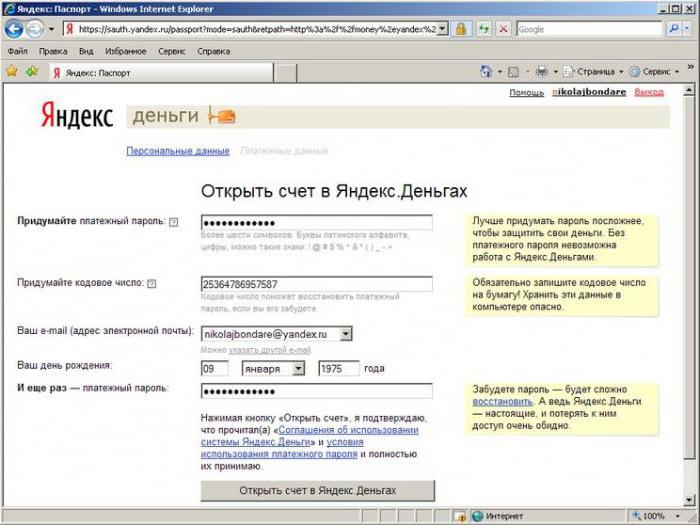Click the Favorites star icon
The width and height of the screenshot is (700, 525).
[12, 71]
